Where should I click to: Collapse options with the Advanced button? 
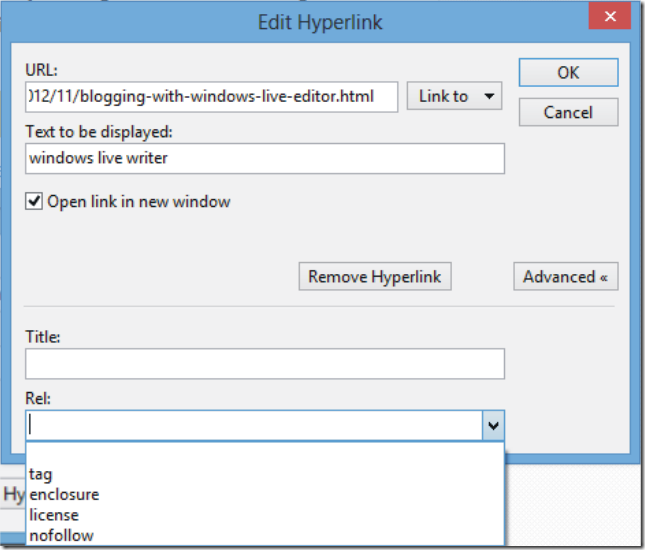click(x=566, y=276)
